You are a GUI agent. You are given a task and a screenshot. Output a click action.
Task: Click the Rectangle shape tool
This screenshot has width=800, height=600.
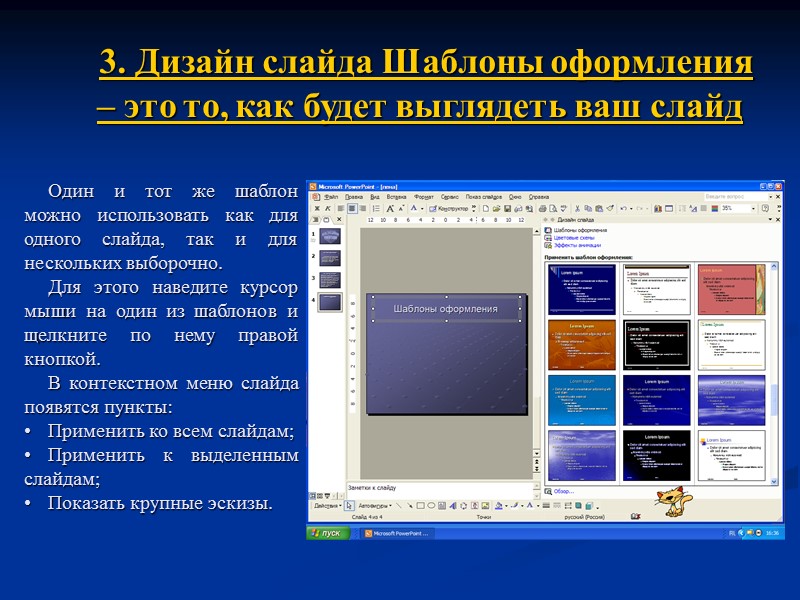coord(420,506)
